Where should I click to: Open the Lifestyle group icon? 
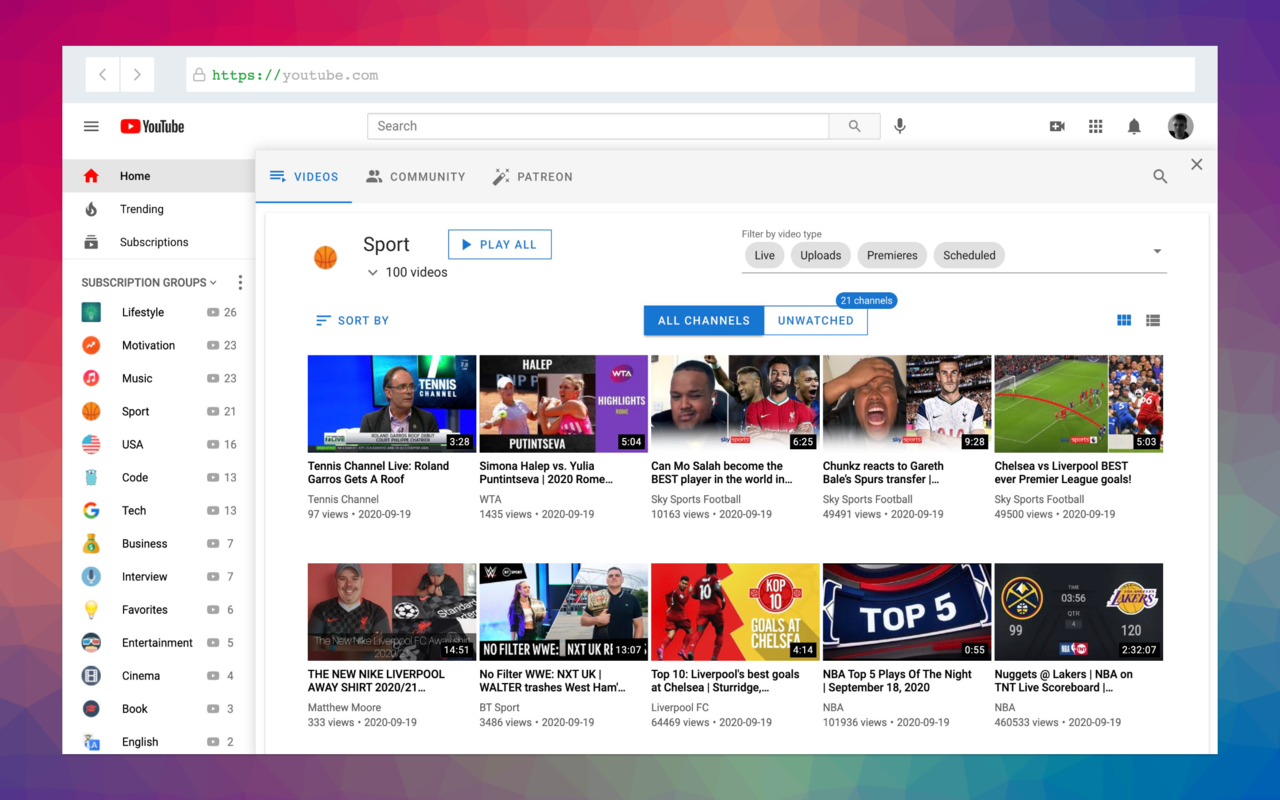coord(91,312)
